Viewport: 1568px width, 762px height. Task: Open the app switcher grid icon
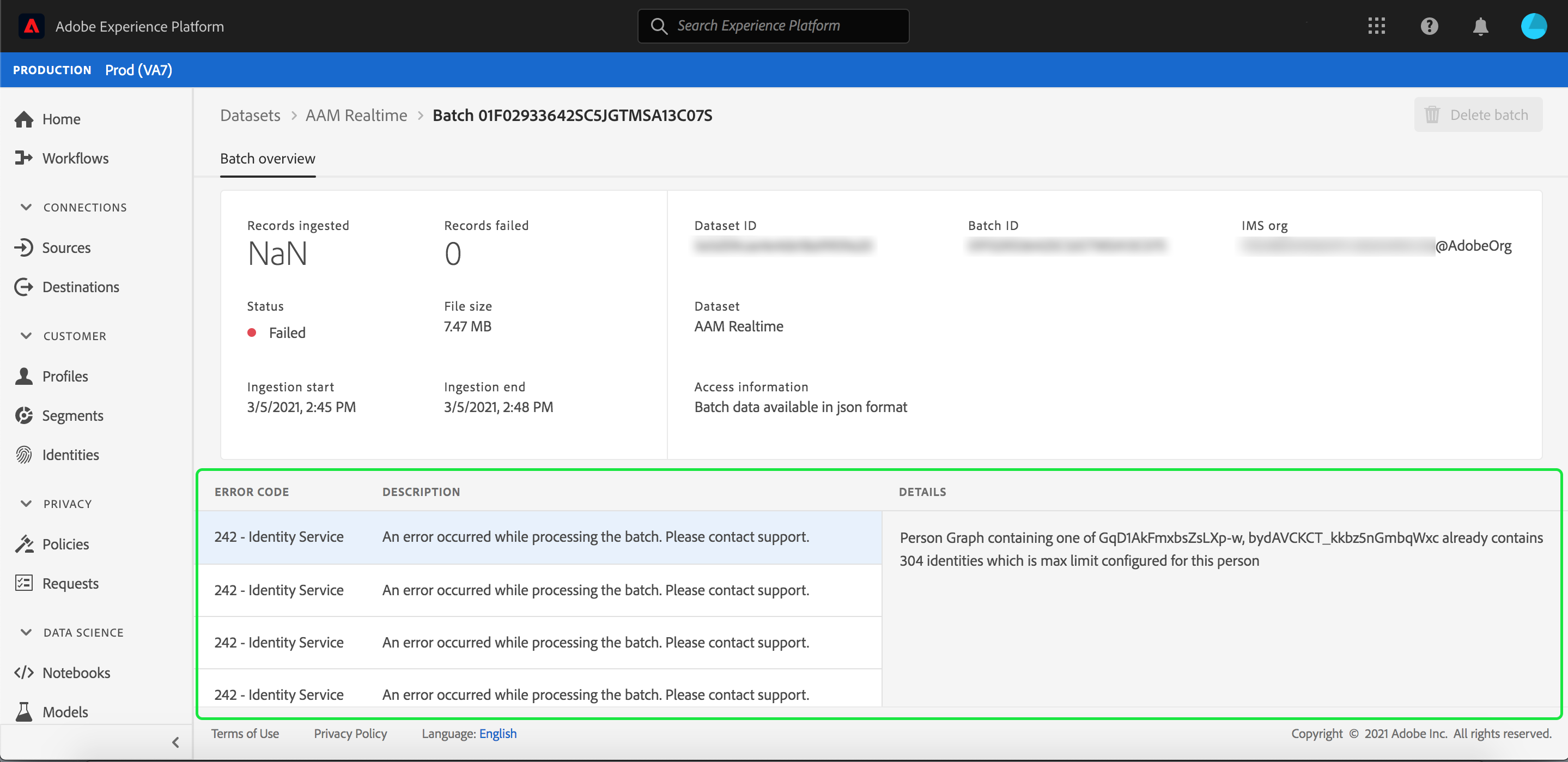(x=1376, y=26)
